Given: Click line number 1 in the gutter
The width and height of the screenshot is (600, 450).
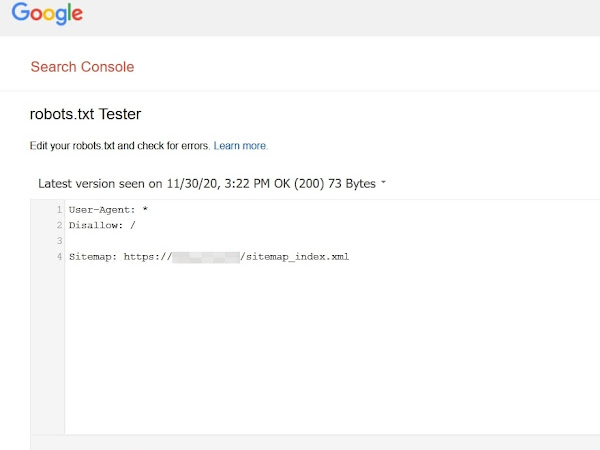Looking at the screenshot, I should click(x=59, y=210).
